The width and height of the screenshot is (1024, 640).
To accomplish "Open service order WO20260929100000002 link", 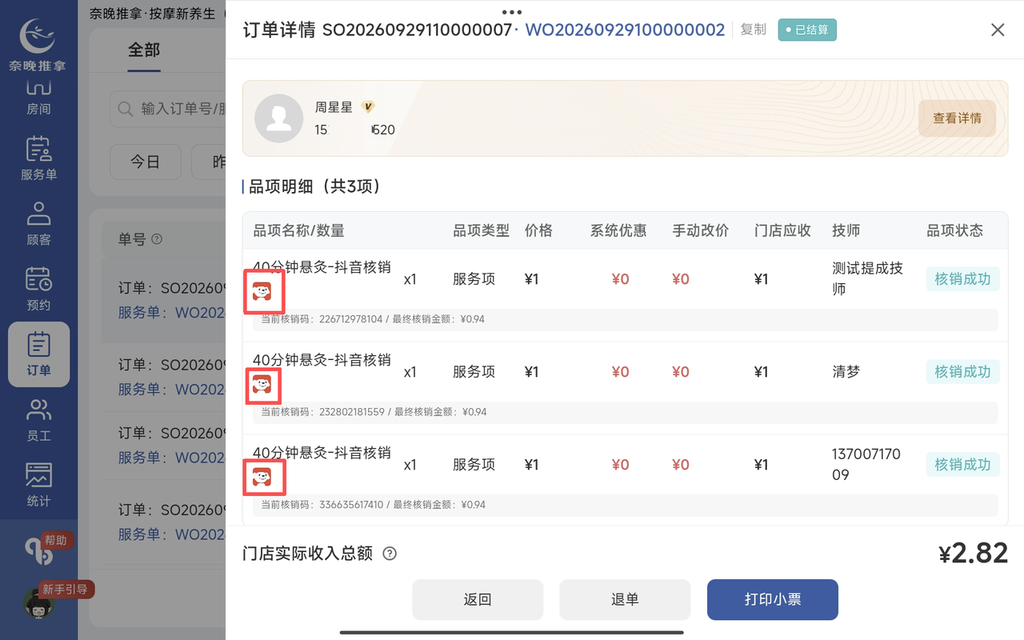I will pyautogui.click(x=625, y=30).
